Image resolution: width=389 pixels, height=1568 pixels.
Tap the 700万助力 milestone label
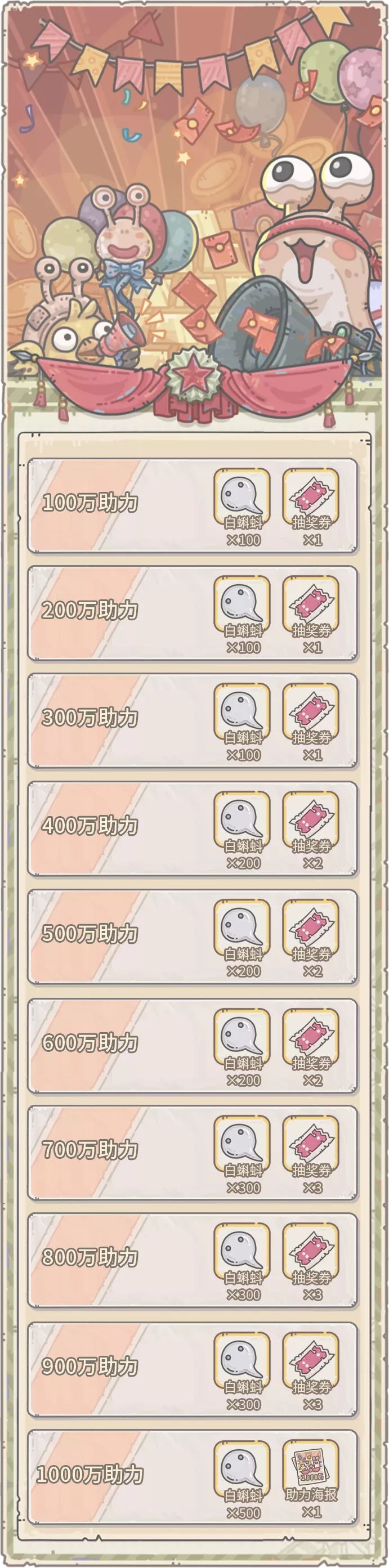click(90, 1150)
